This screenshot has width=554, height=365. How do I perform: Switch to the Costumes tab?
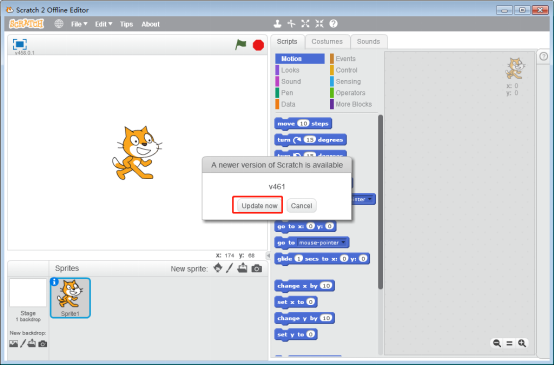[327, 42]
